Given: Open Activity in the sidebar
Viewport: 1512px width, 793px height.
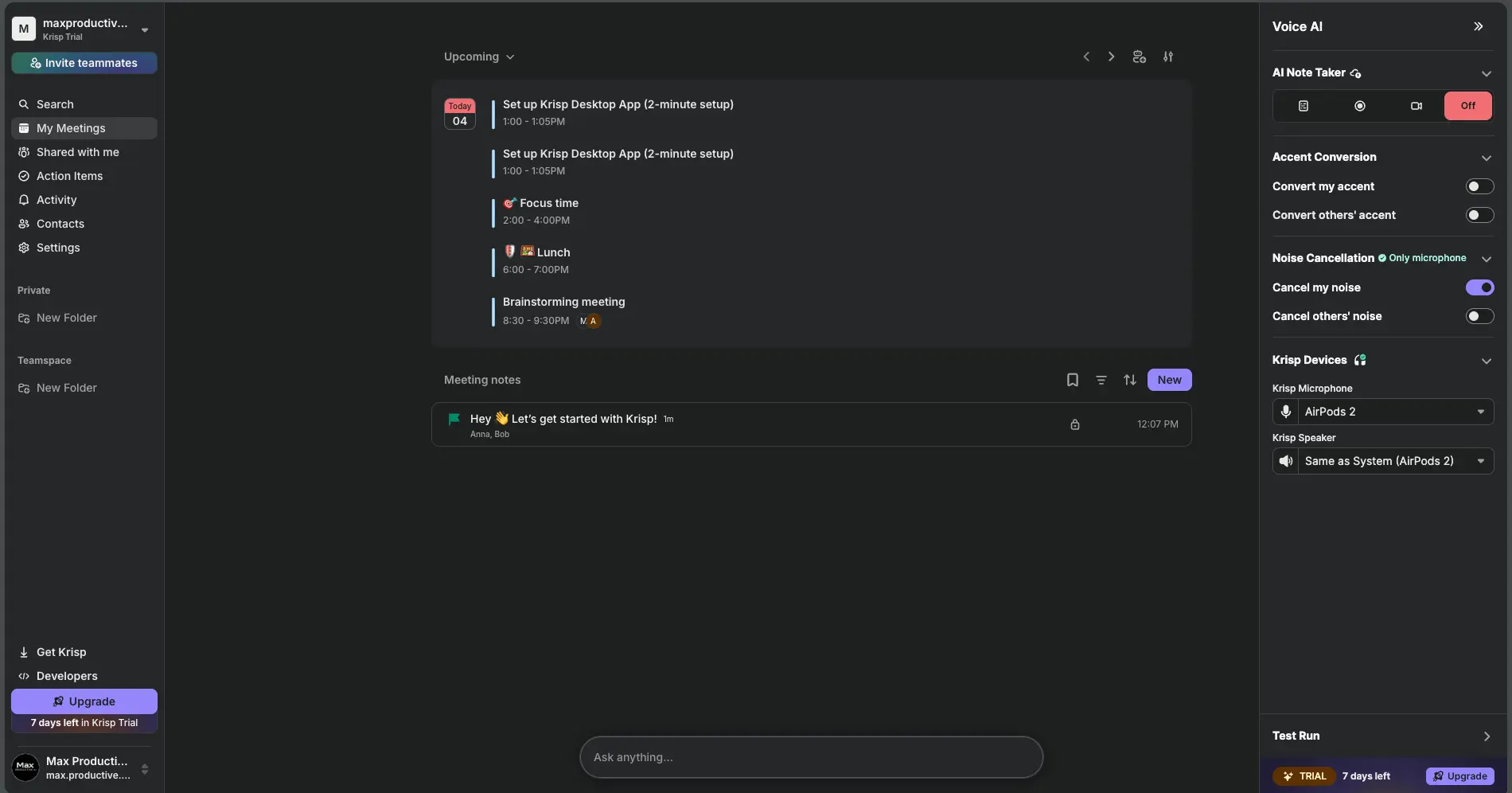Looking at the screenshot, I should click(84, 200).
